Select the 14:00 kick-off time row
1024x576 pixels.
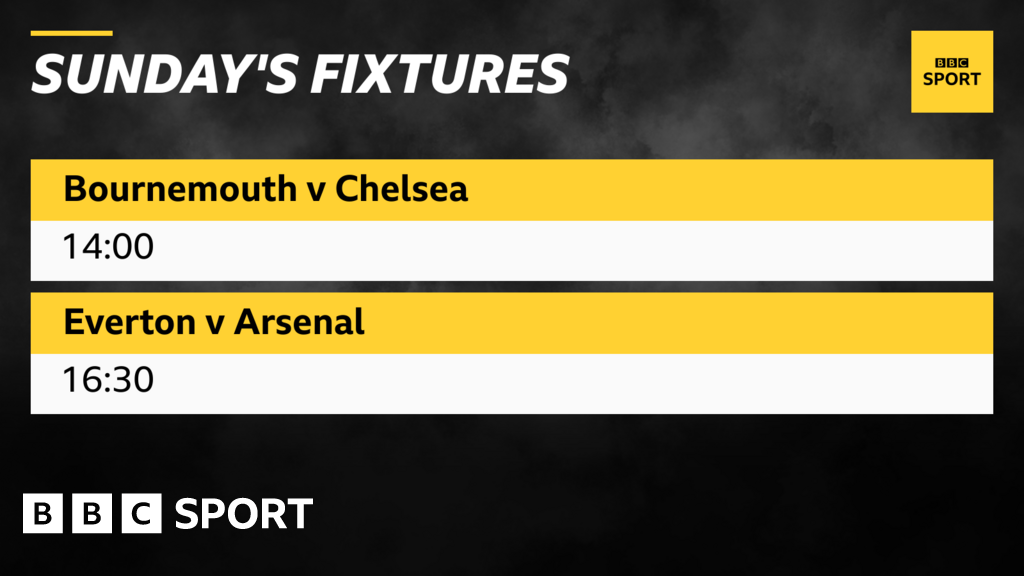click(x=512, y=250)
